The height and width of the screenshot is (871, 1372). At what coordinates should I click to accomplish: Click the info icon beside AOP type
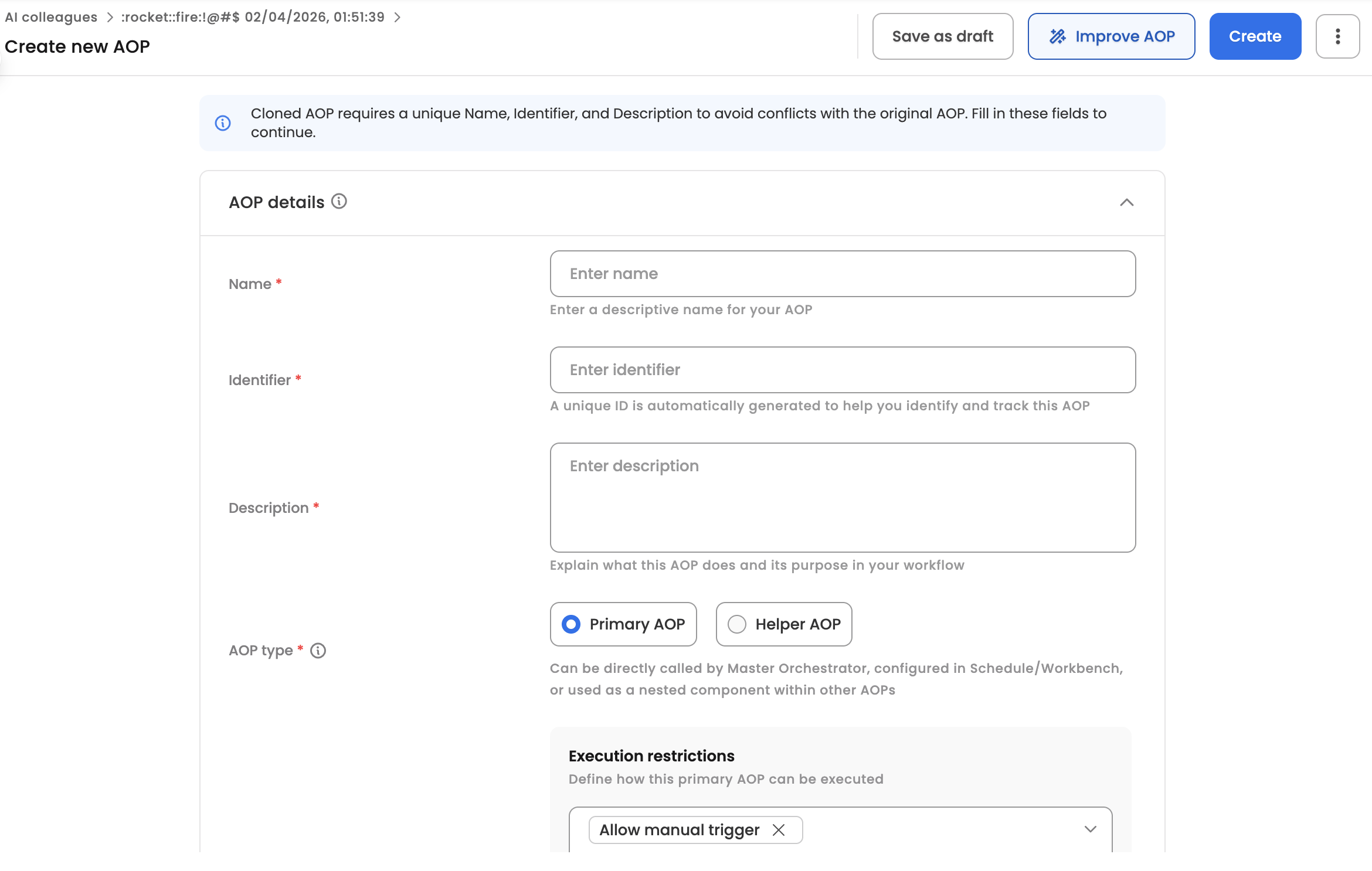(318, 651)
